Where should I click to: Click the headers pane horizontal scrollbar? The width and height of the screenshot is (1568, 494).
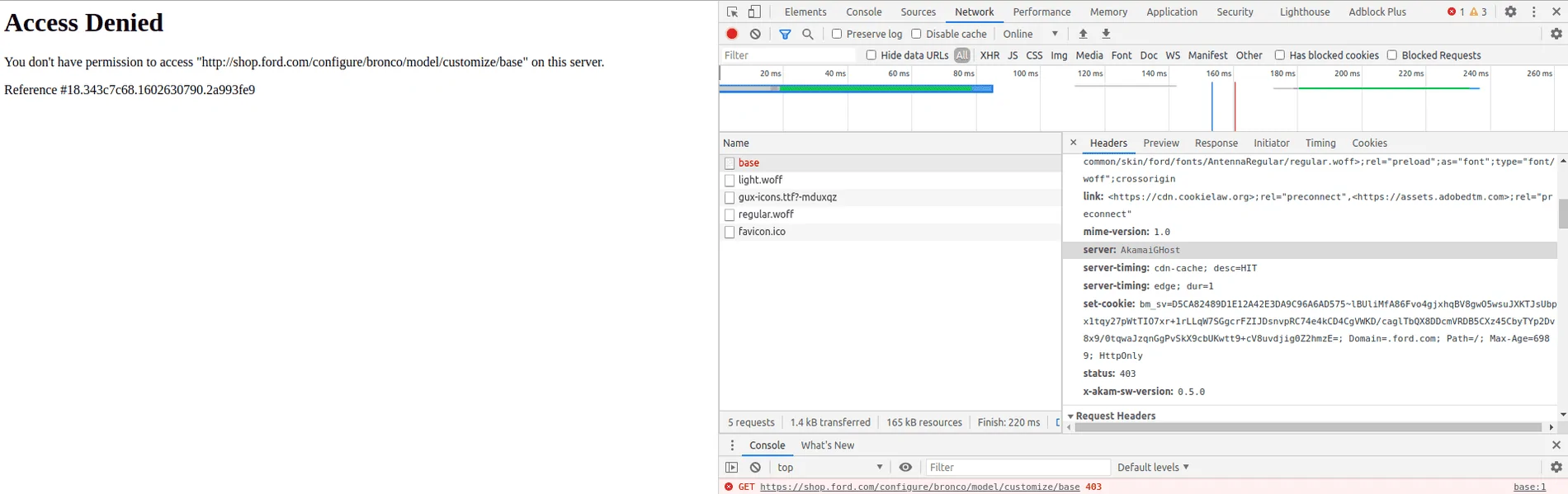point(1308,427)
